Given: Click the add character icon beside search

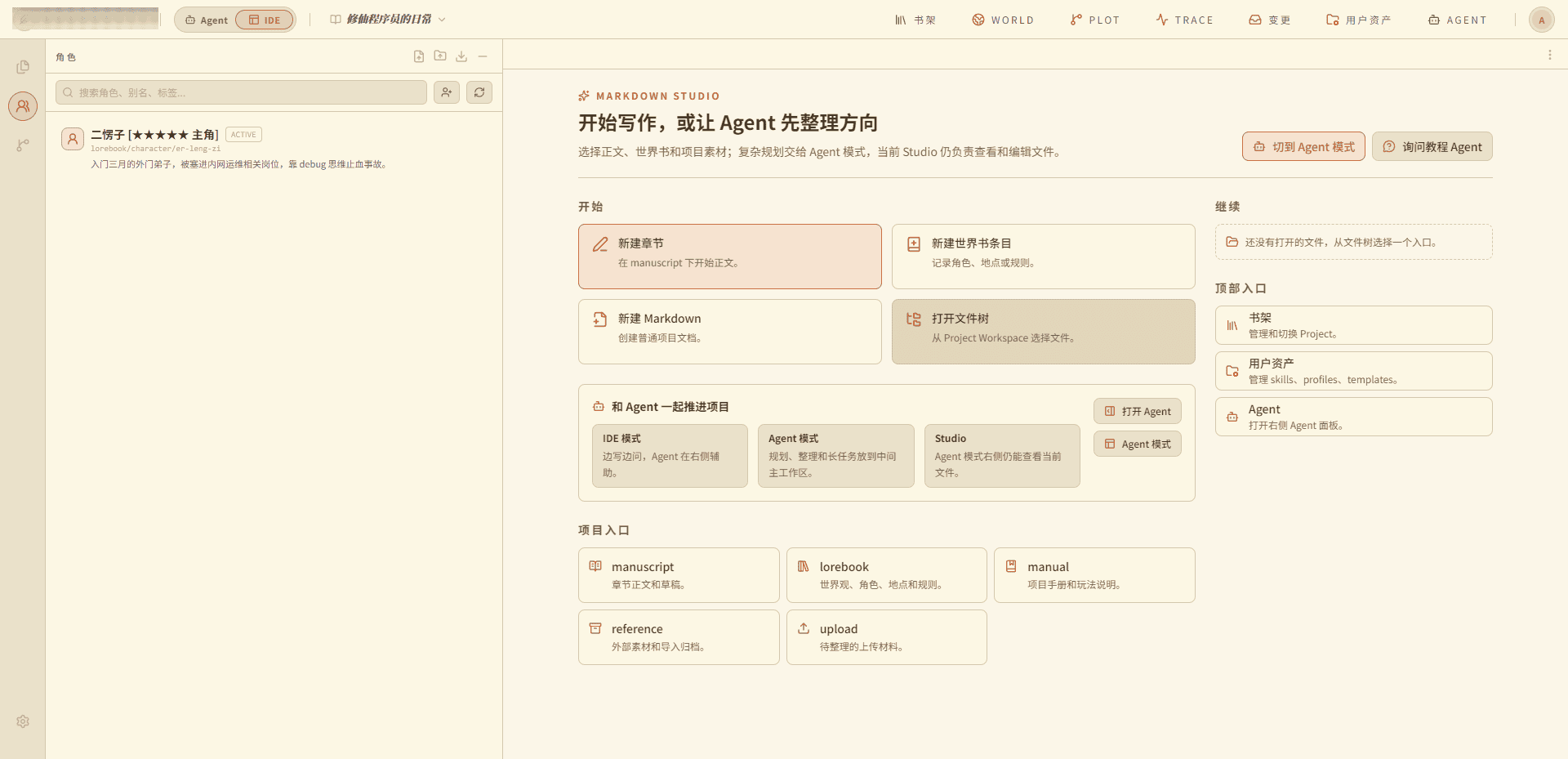Looking at the screenshot, I should click(447, 92).
